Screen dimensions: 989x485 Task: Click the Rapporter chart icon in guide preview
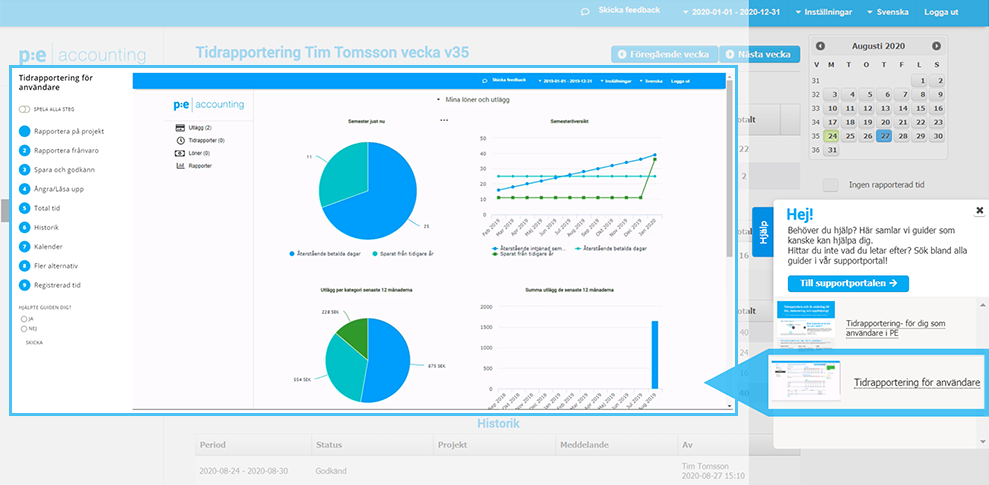coord(180,166)
